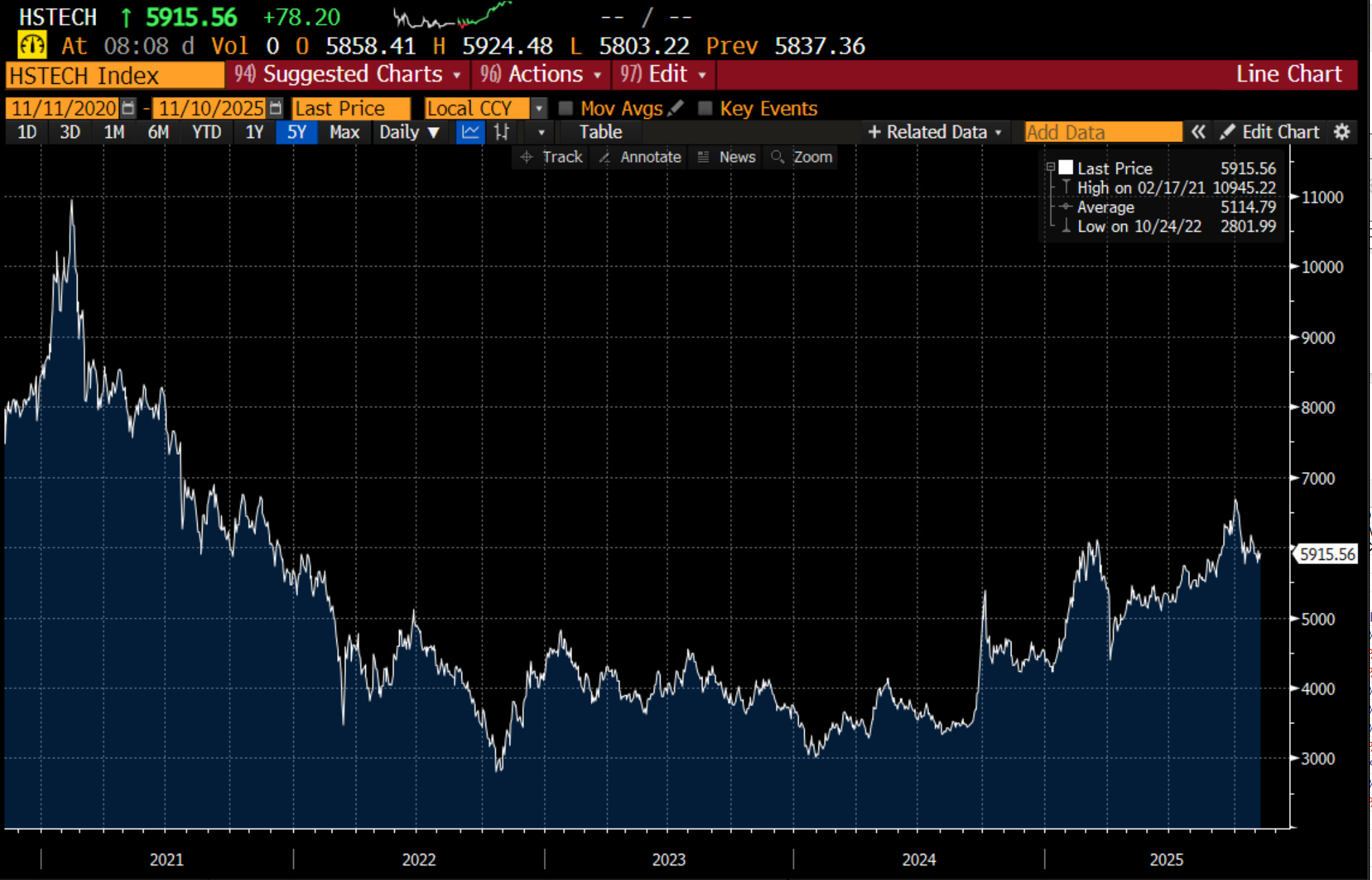Click the Table view button
The width and height of the screenshot is (1372, 880).
(x=600, y=132)
